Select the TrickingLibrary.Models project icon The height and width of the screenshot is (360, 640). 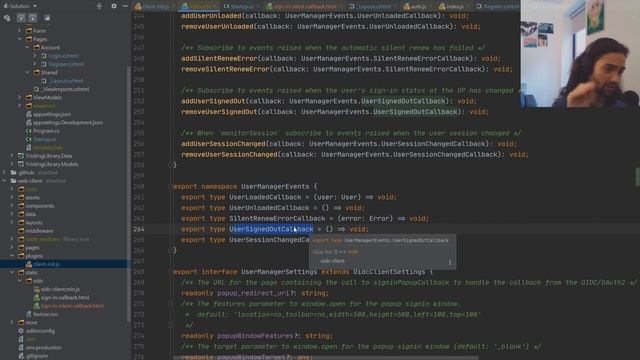(20, 164)
